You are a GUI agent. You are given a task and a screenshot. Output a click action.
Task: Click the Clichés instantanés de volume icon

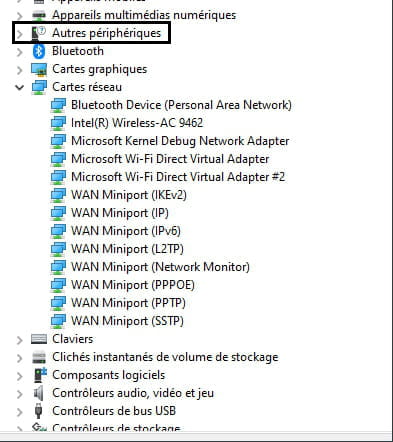click(39, 357)
